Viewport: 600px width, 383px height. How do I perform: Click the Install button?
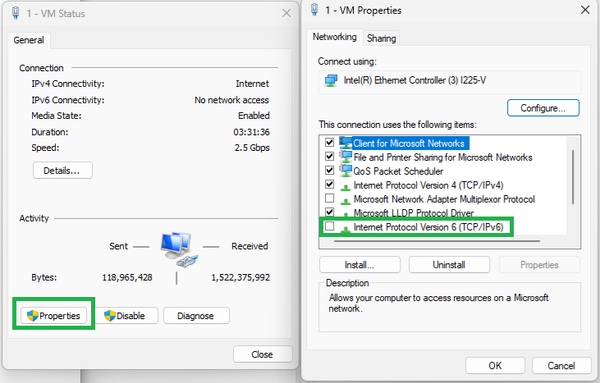point(359,265)
